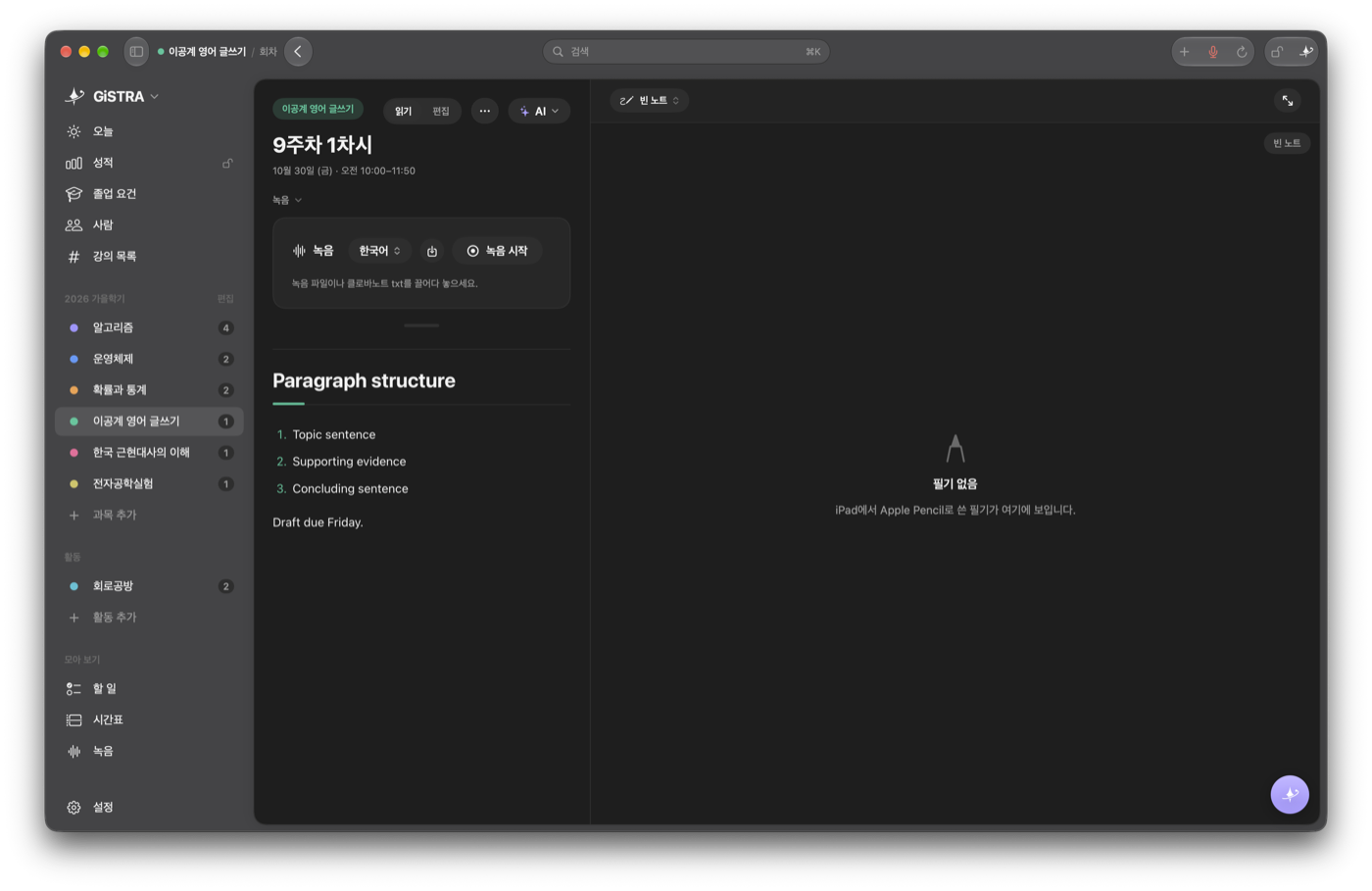Open the 빈 노트 note selector dropdown

point(650,100)
